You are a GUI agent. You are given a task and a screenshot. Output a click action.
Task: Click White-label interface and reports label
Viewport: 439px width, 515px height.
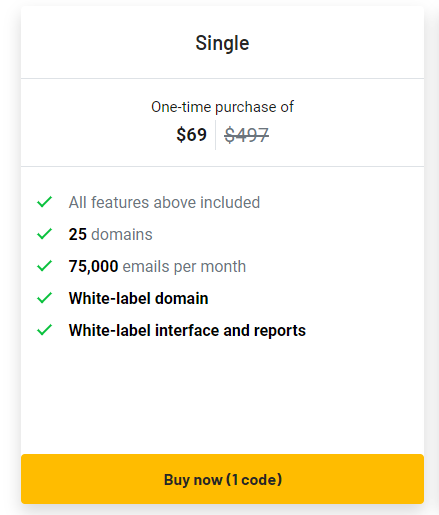(x=187, y=331)
